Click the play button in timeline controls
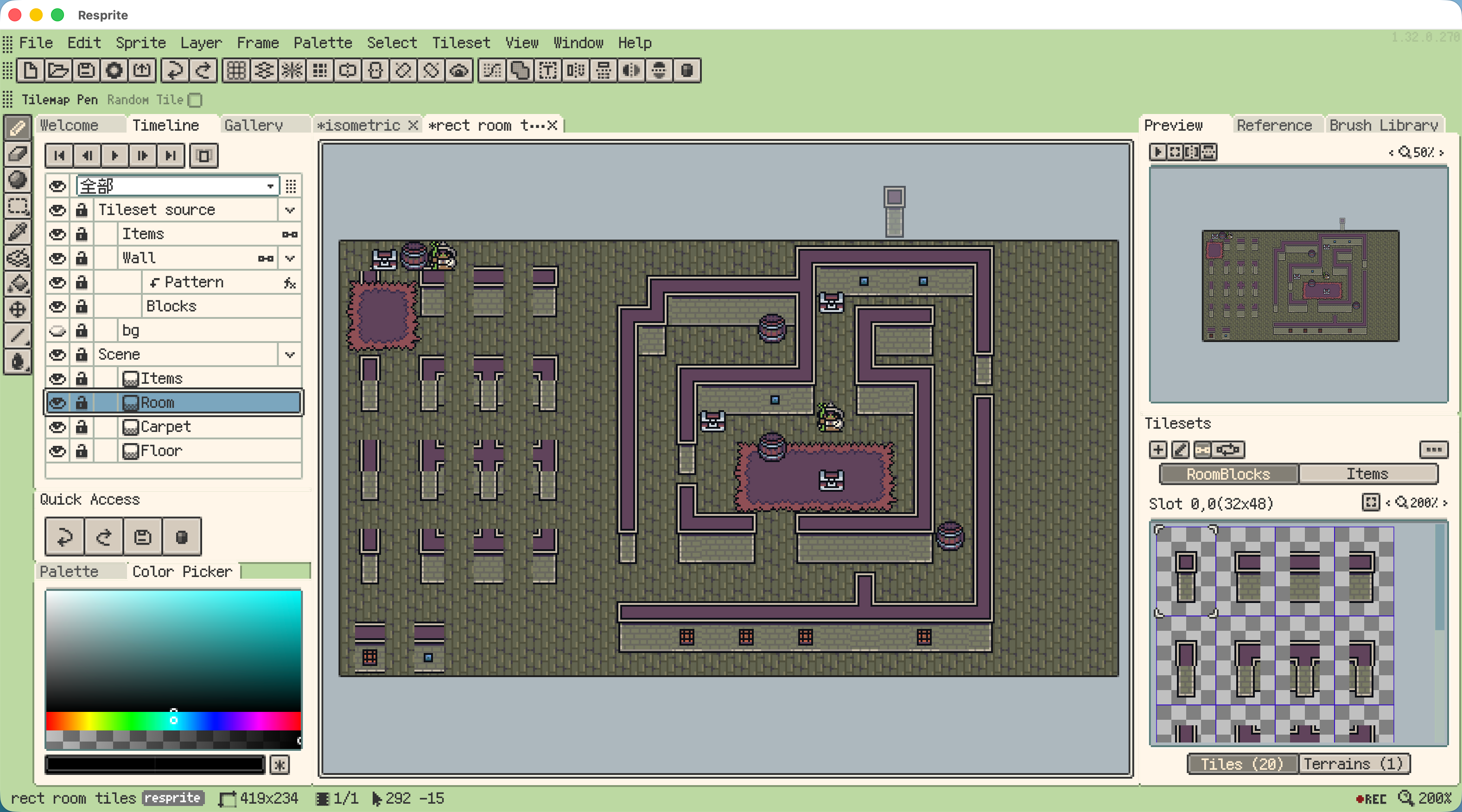Image resolution: width=1462 pixels, height=812 pixels. 115,155
